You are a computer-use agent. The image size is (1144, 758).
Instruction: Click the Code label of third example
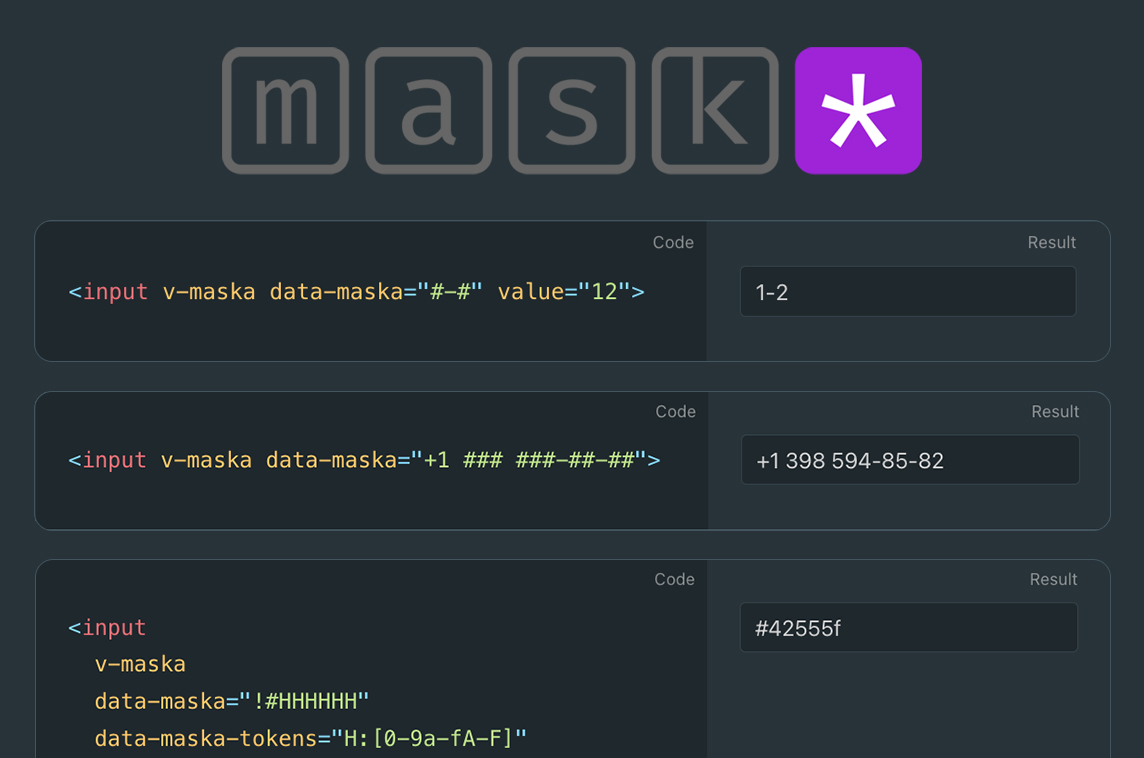[x=673, y=579]
